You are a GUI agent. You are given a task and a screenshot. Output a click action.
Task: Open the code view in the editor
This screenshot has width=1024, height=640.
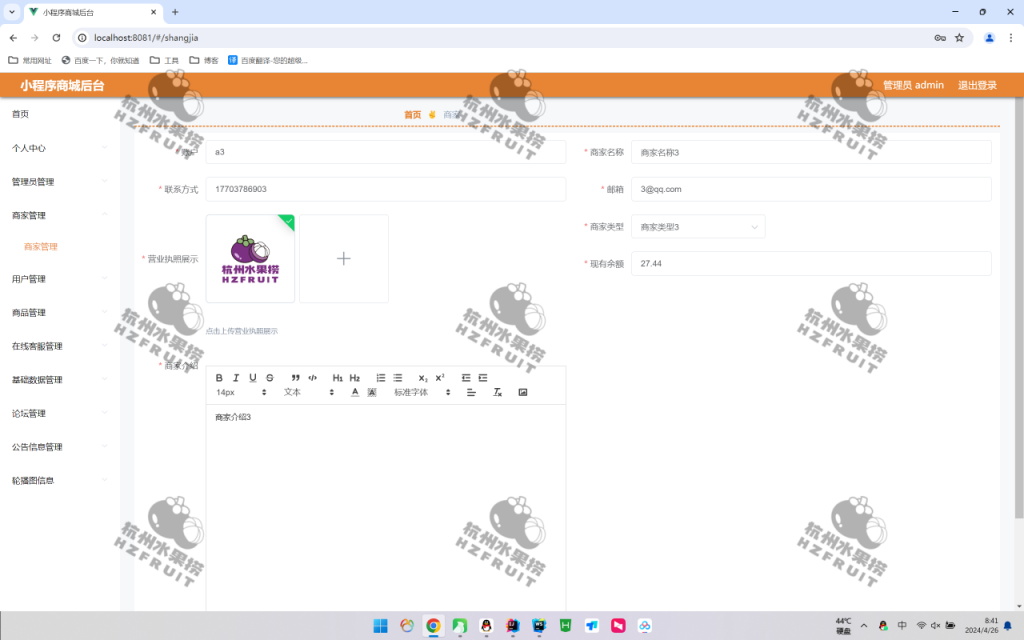tap(312, 378)
